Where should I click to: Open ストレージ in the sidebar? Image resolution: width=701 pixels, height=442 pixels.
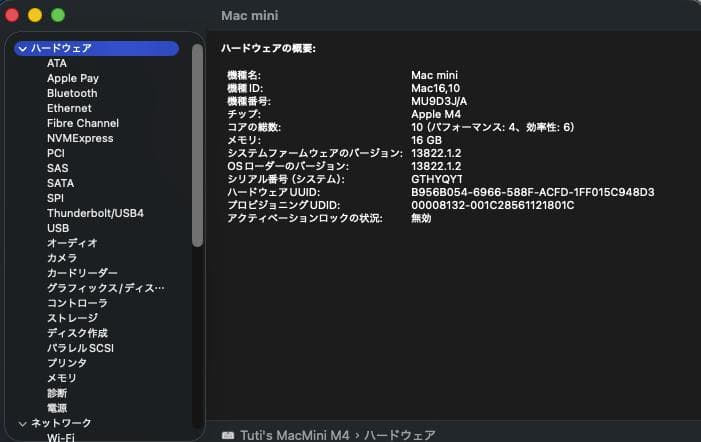coord(72,318)
